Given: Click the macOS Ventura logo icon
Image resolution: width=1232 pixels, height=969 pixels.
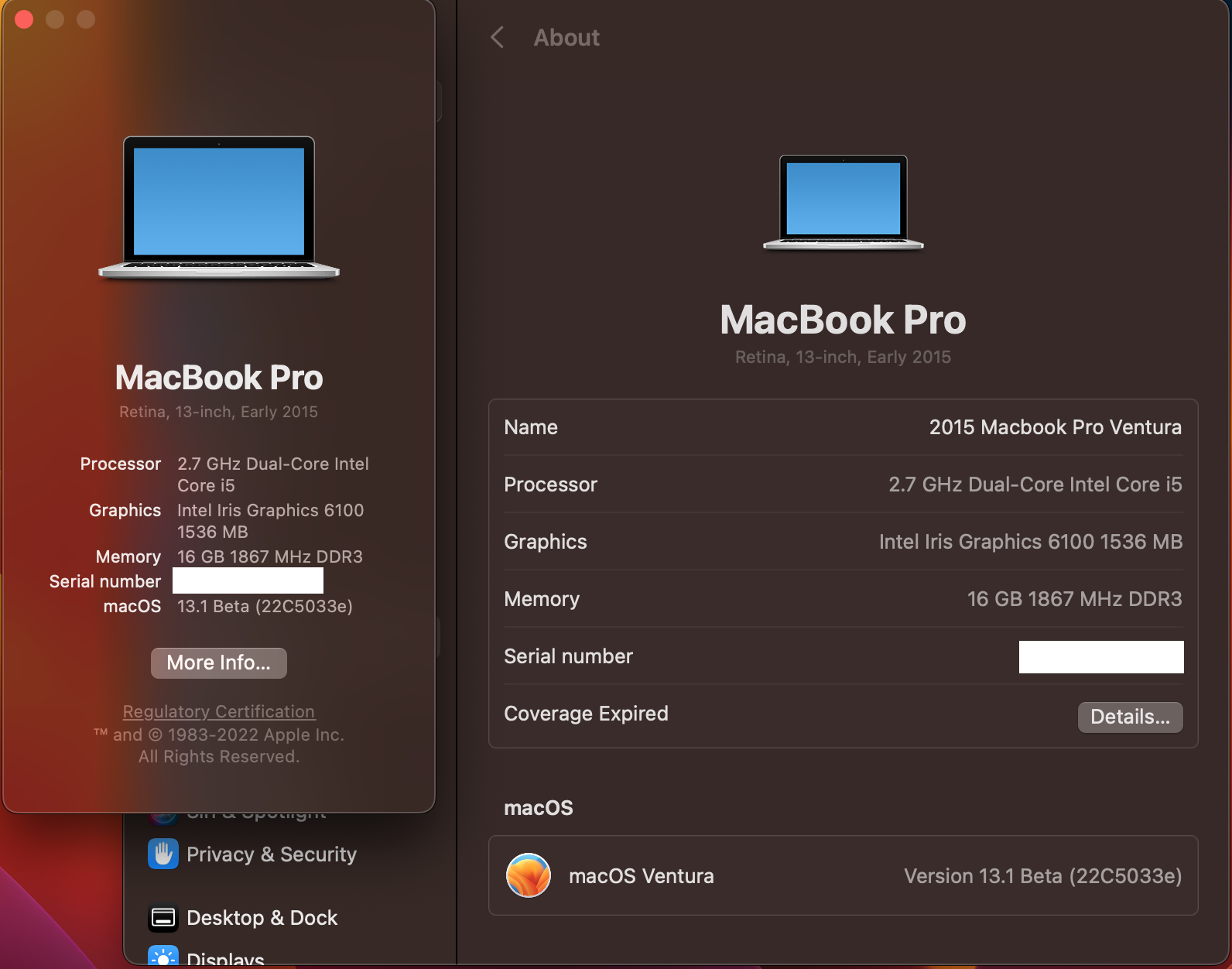Looking at the screenshot, I should click(529, 875).
